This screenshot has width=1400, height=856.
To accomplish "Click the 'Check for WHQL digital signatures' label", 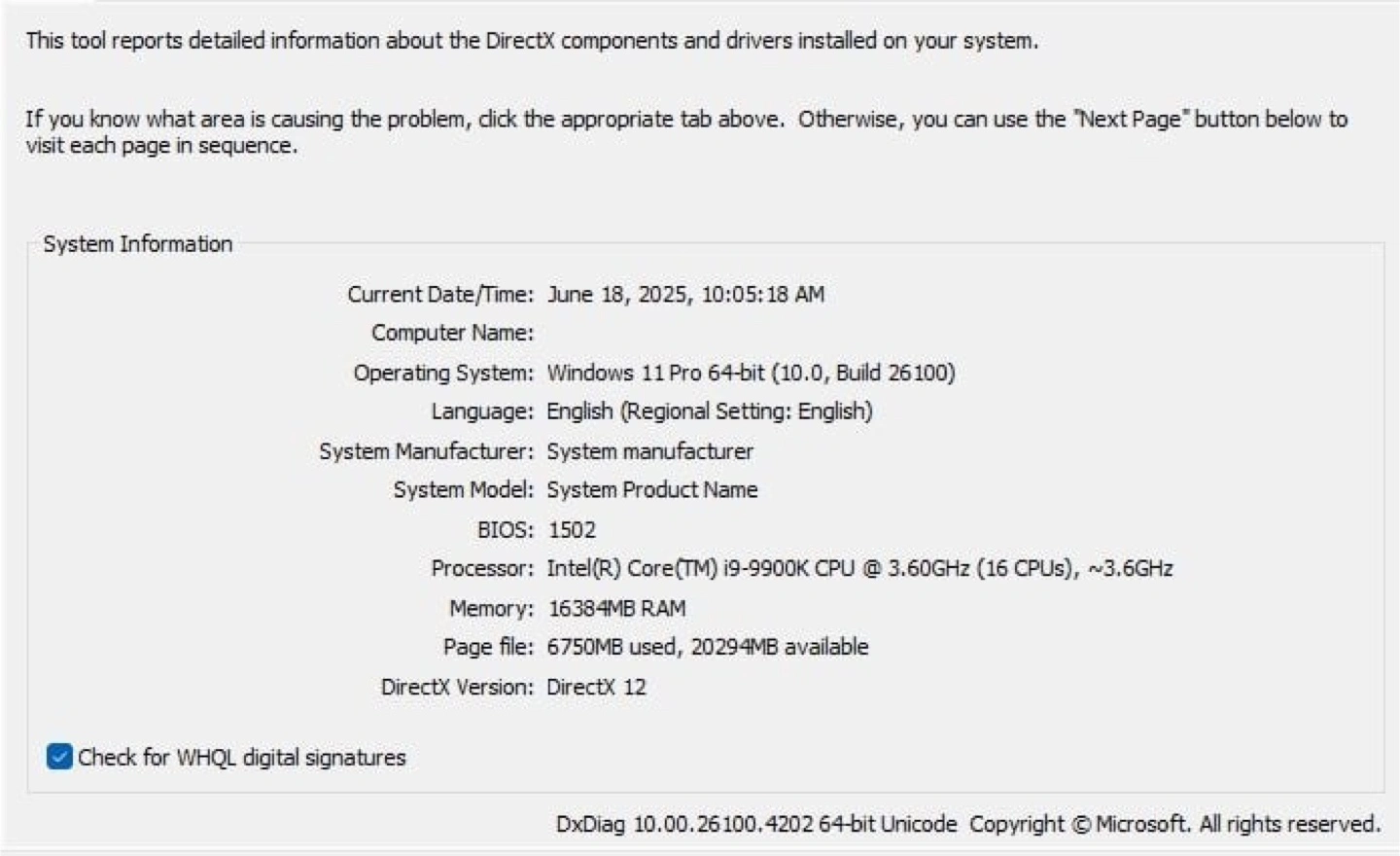I will coord(242,758).
